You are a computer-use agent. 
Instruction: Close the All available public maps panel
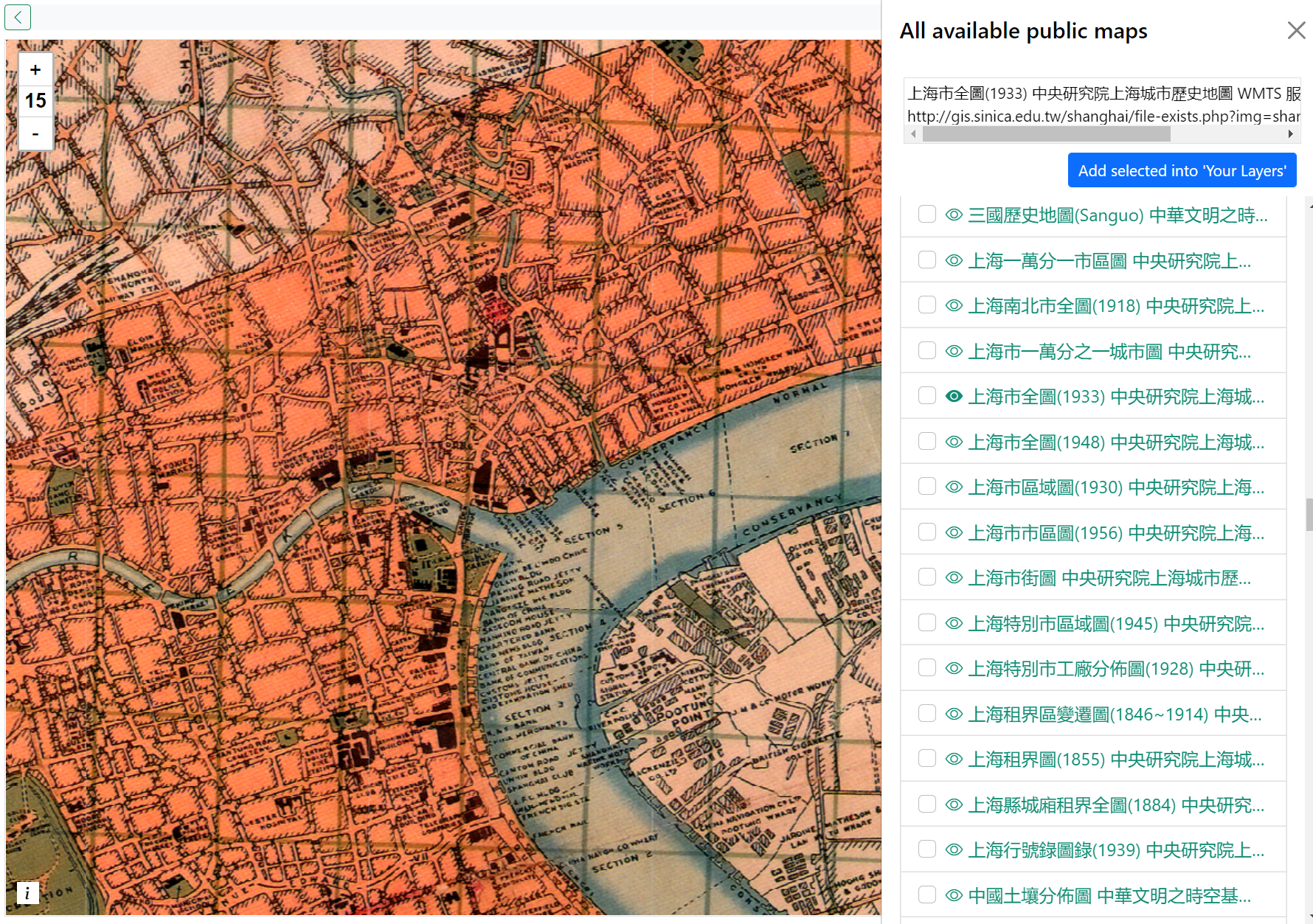pyautogui.click(x=1296, y=30)
